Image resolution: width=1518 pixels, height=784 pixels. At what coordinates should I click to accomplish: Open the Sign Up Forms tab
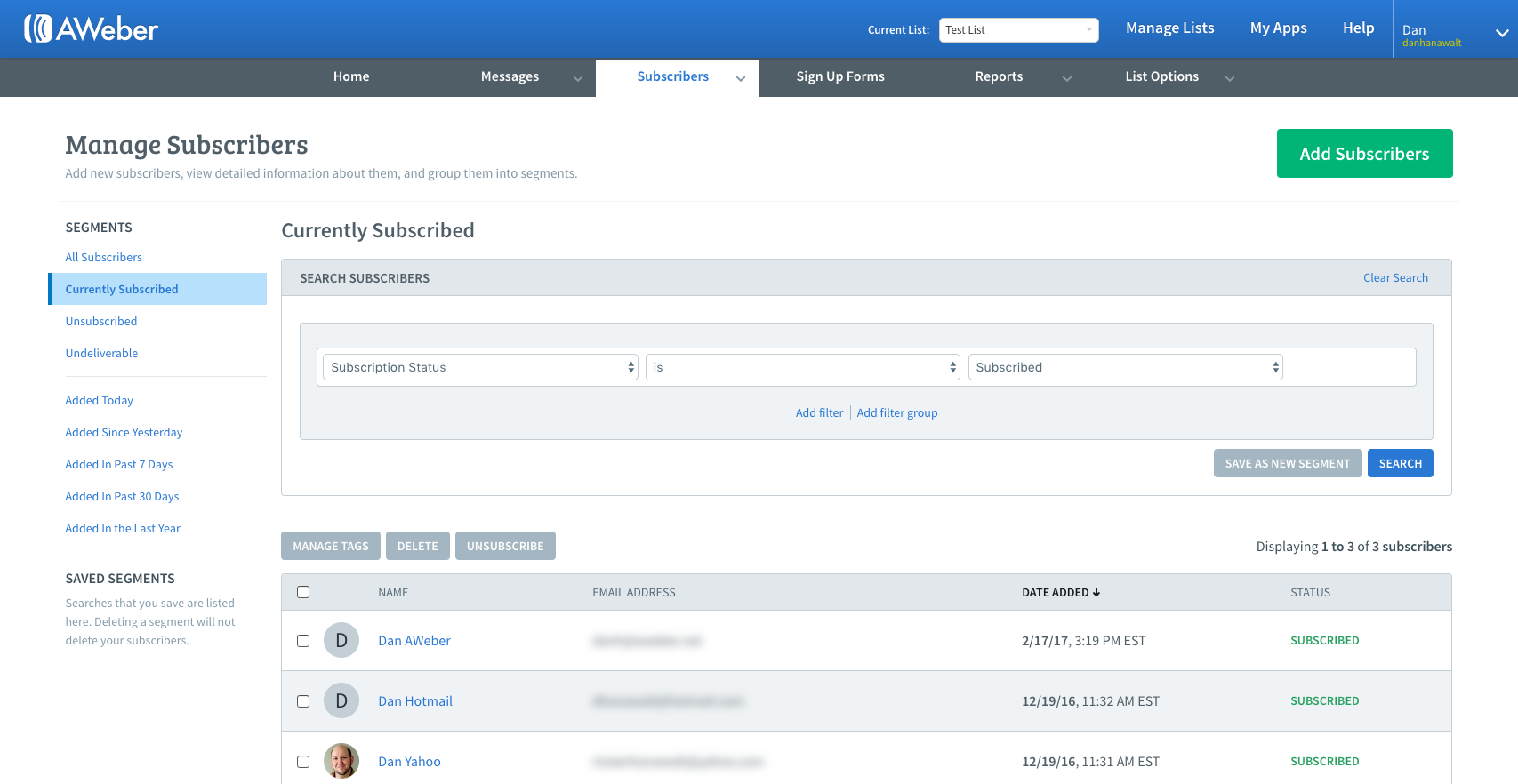coord(840,76)
